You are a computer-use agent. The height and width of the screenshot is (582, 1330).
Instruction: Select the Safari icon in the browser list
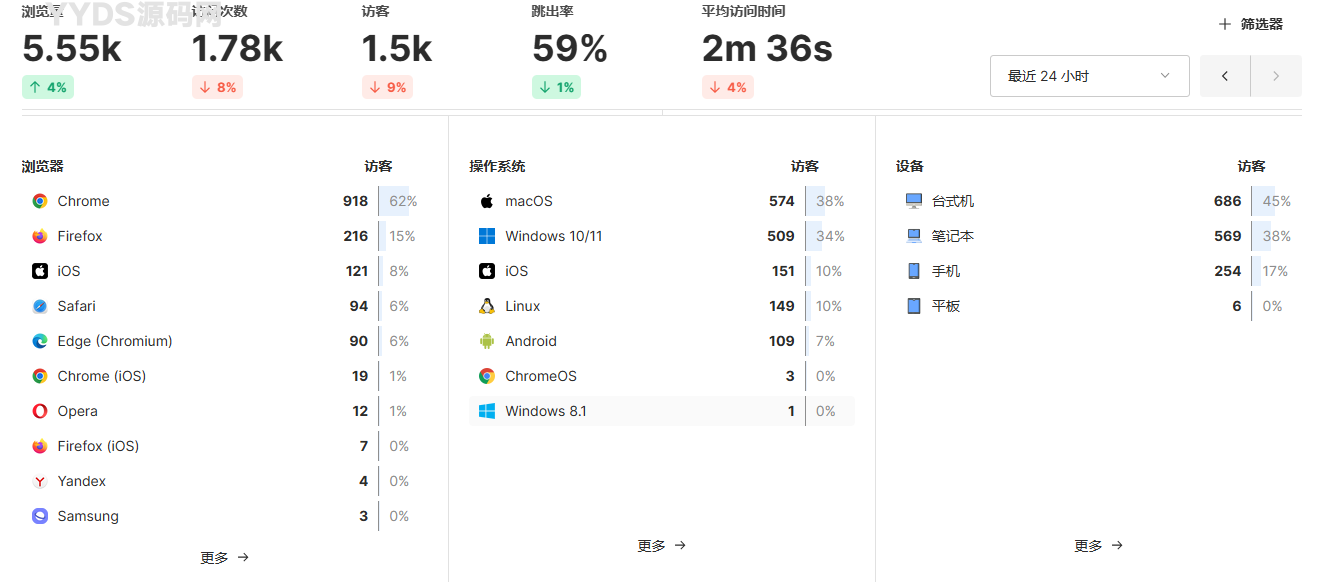38,306
